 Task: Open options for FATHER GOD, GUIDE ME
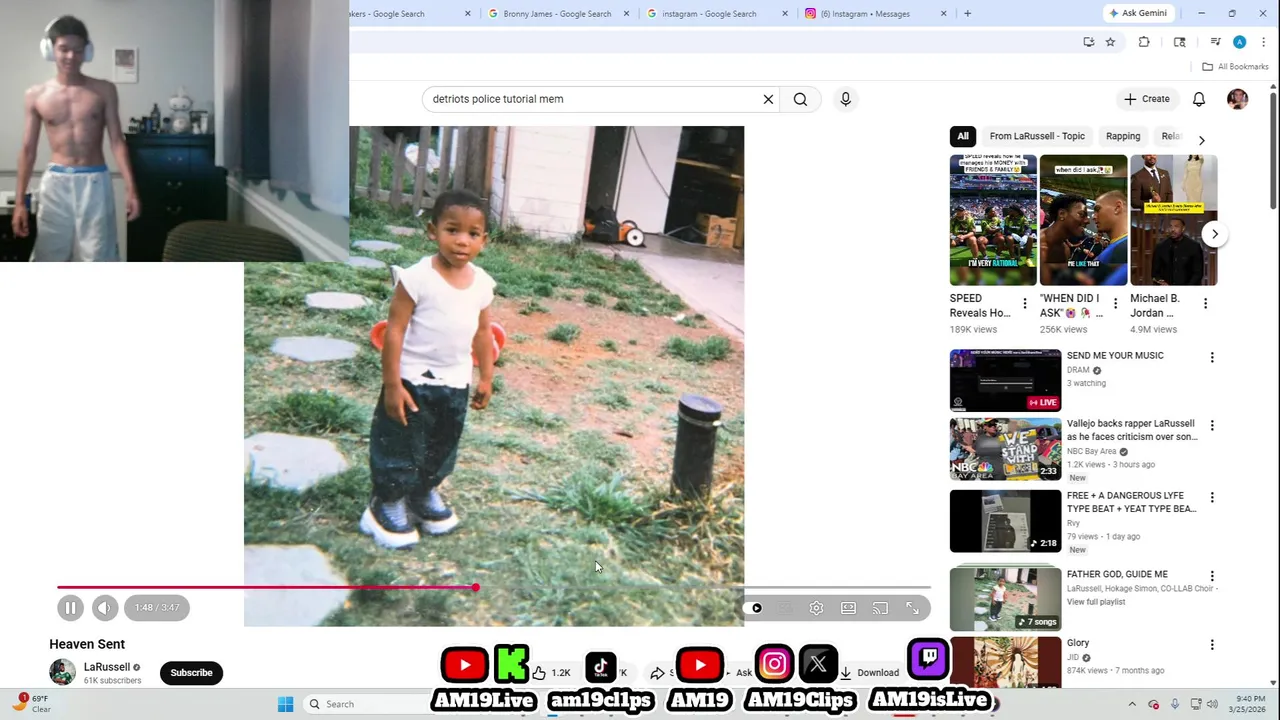[x=1212, y=576]
